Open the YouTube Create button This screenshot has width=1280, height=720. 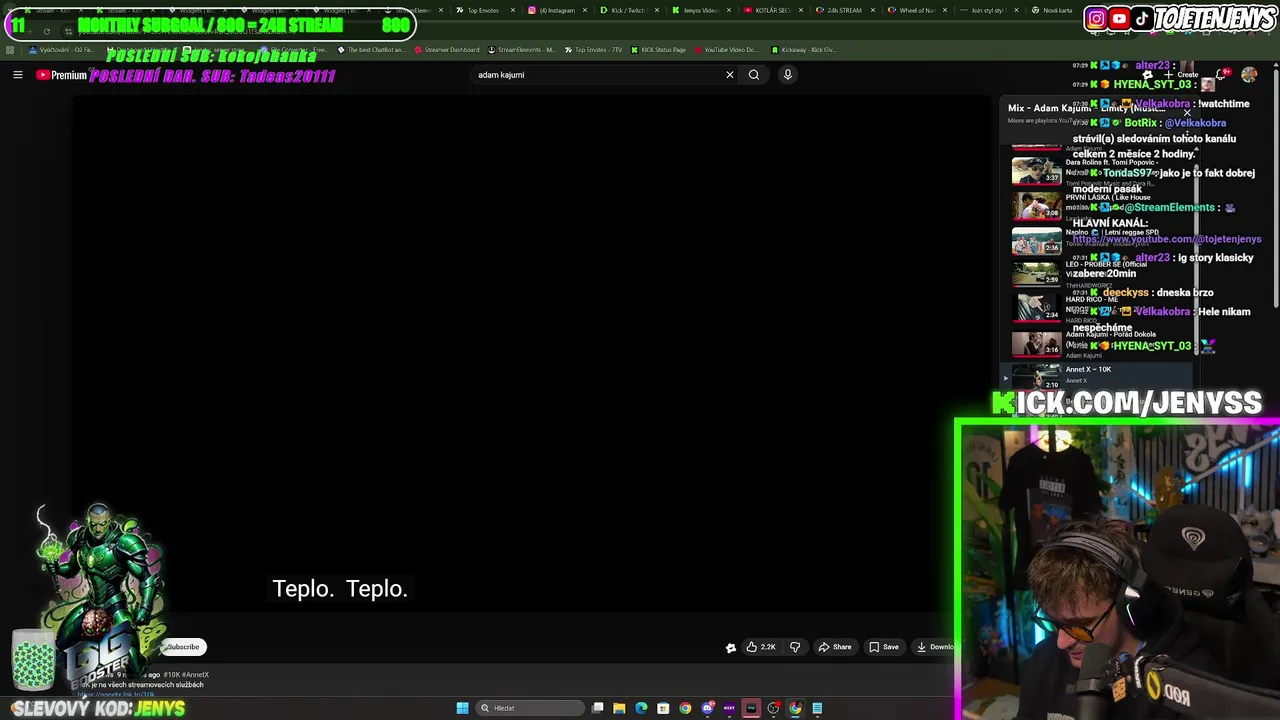tap(1180, 75)
